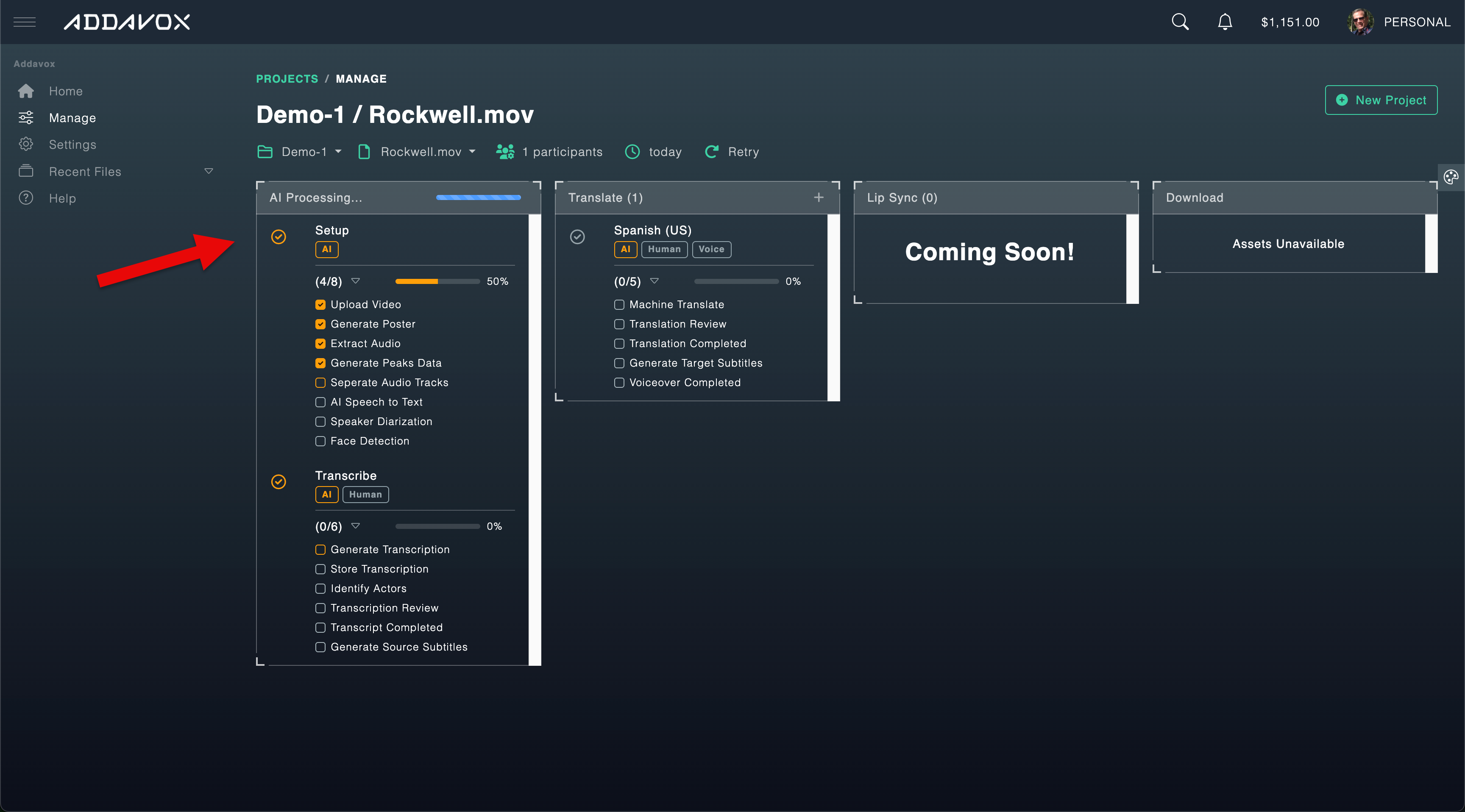Click the Setup status check circle

(279, 236)
